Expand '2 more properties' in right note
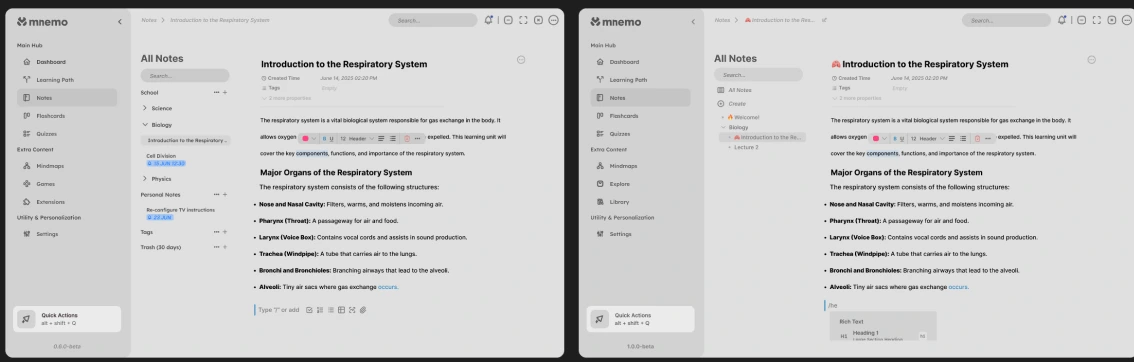 (856, 98)
